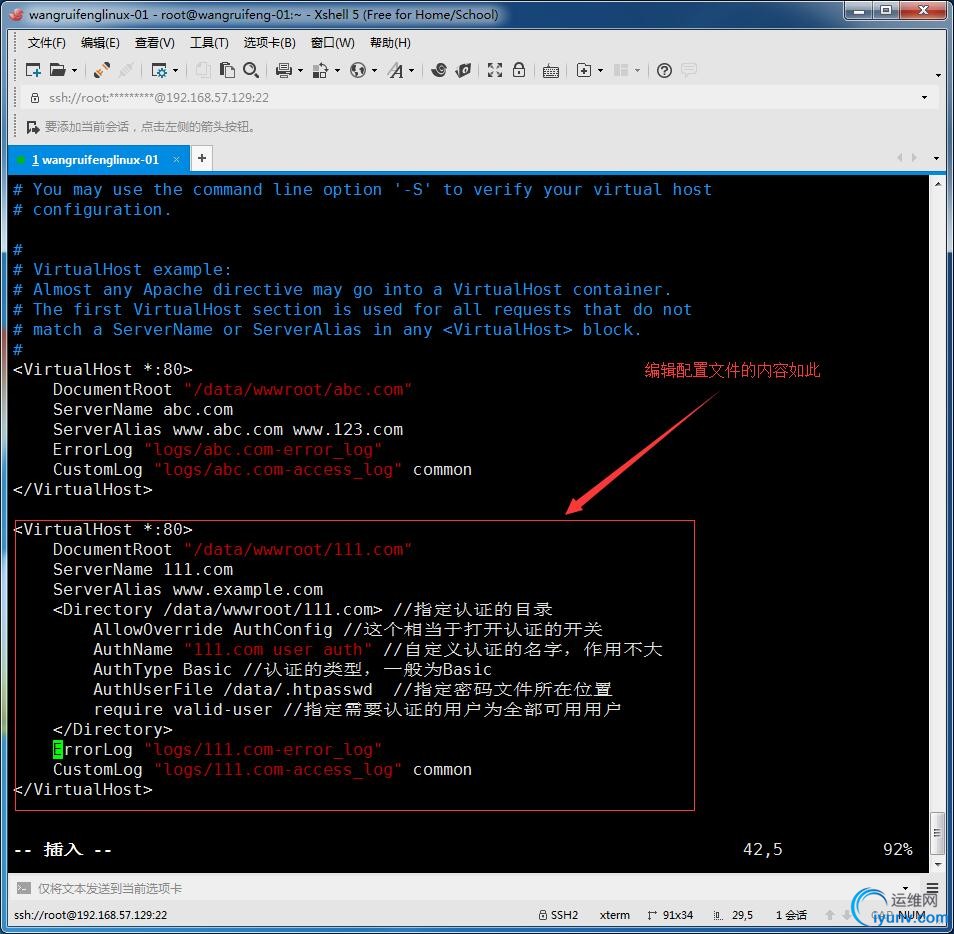Click the Find magnifier icon in toolbar
This screenshot has width=954, height=934.
251,70
